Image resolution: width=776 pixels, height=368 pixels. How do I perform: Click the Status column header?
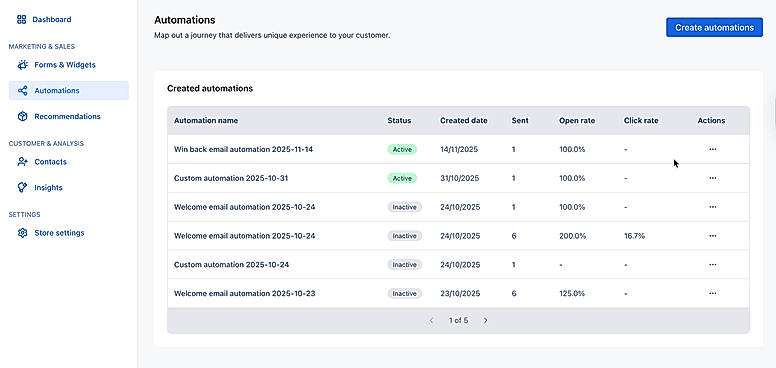399,120
